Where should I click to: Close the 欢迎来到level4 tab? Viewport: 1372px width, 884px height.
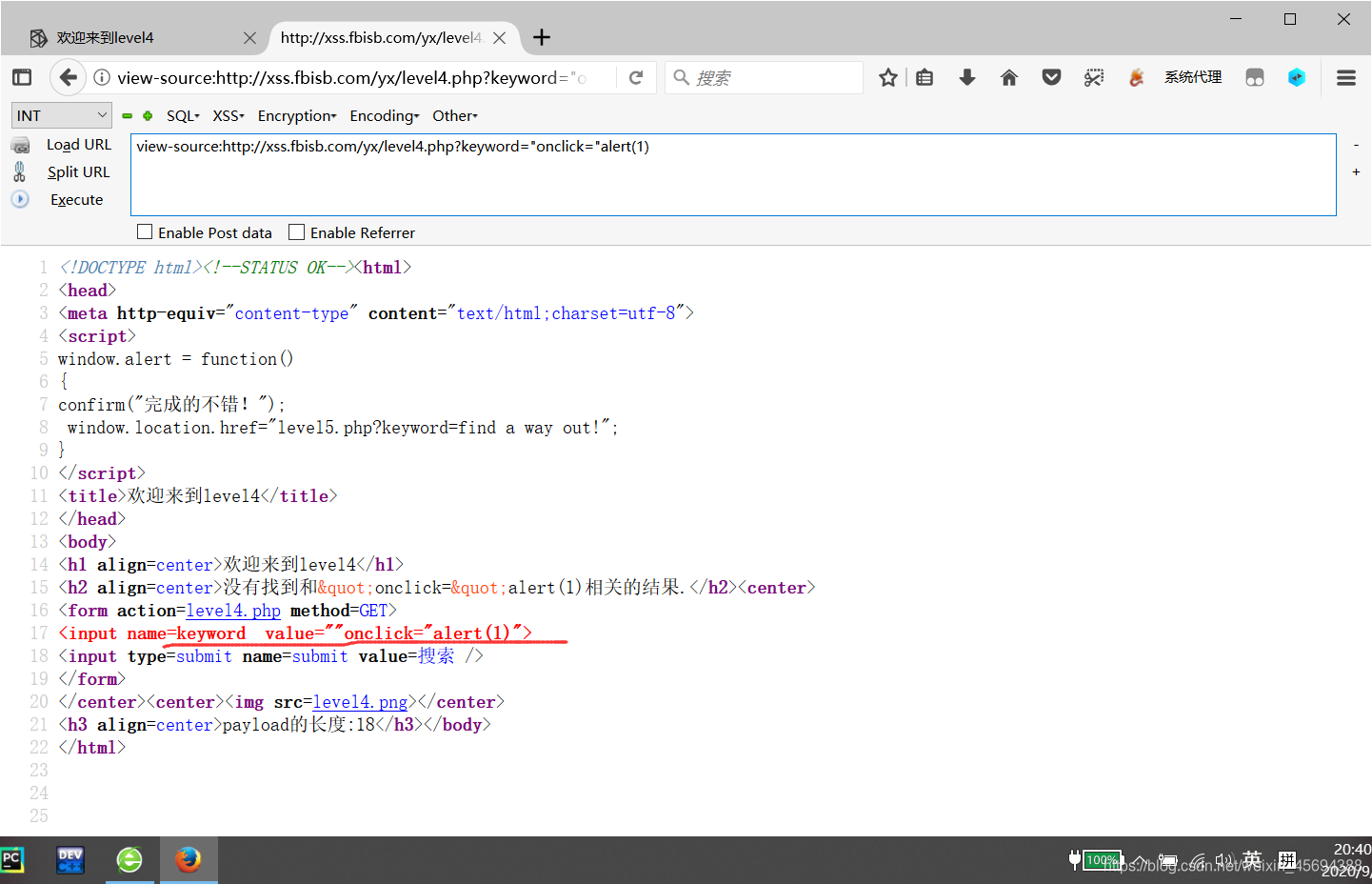coord(249,38)
